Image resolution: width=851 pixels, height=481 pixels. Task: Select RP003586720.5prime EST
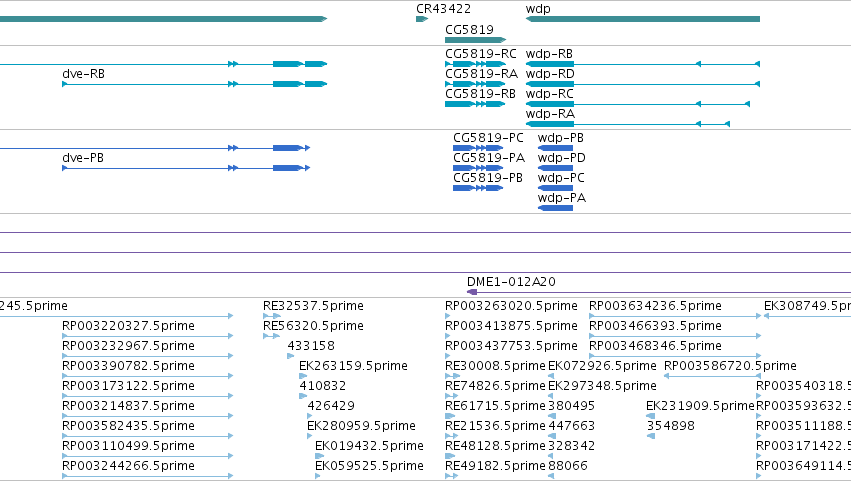[x=731, y=366]
